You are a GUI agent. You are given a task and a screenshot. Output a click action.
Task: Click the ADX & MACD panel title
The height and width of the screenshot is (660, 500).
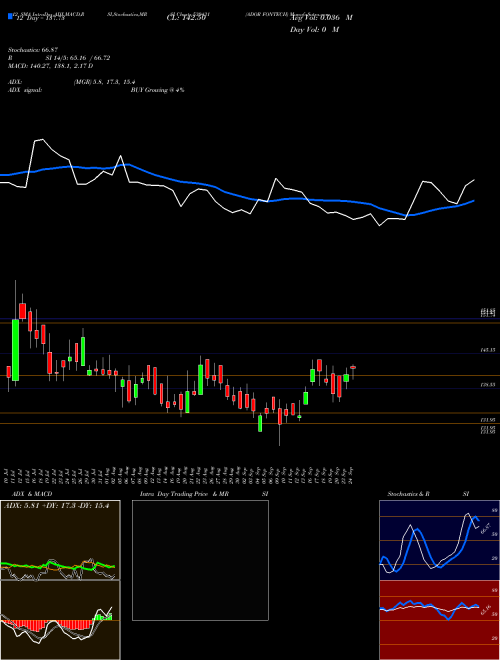coord(32,494)
